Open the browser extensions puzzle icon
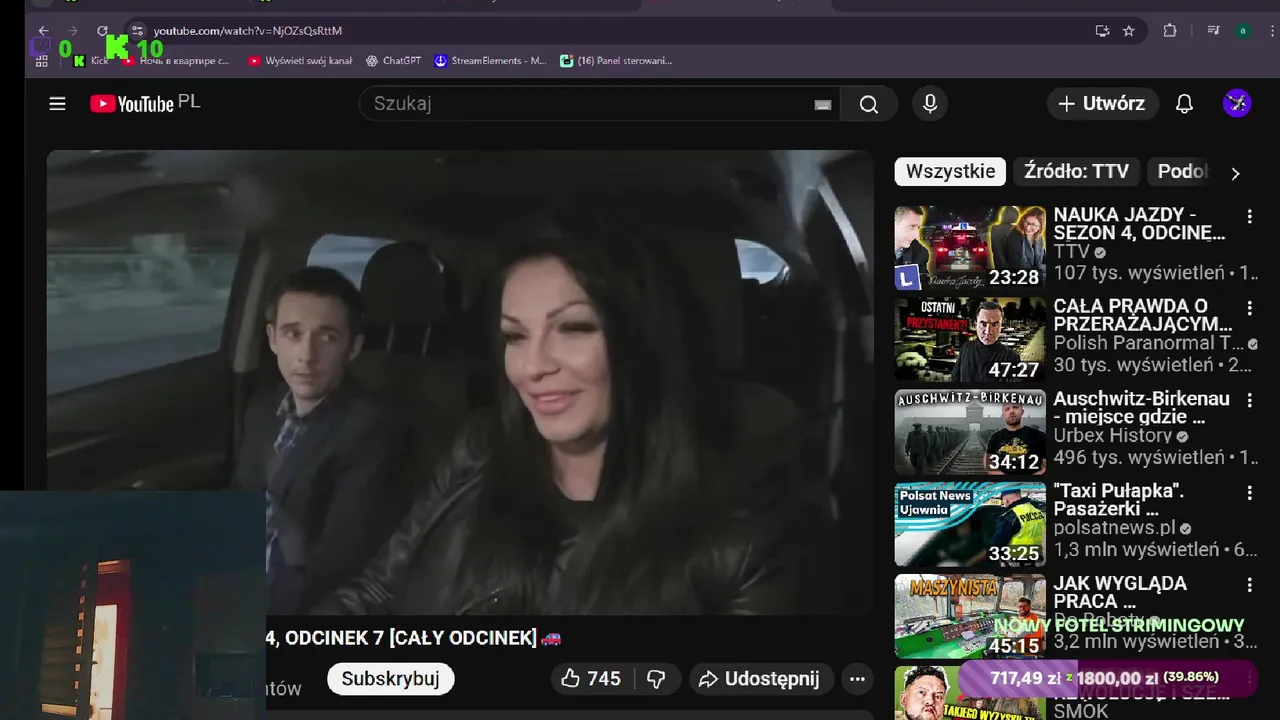The image size is (1280, 720). click(1170, 31)
